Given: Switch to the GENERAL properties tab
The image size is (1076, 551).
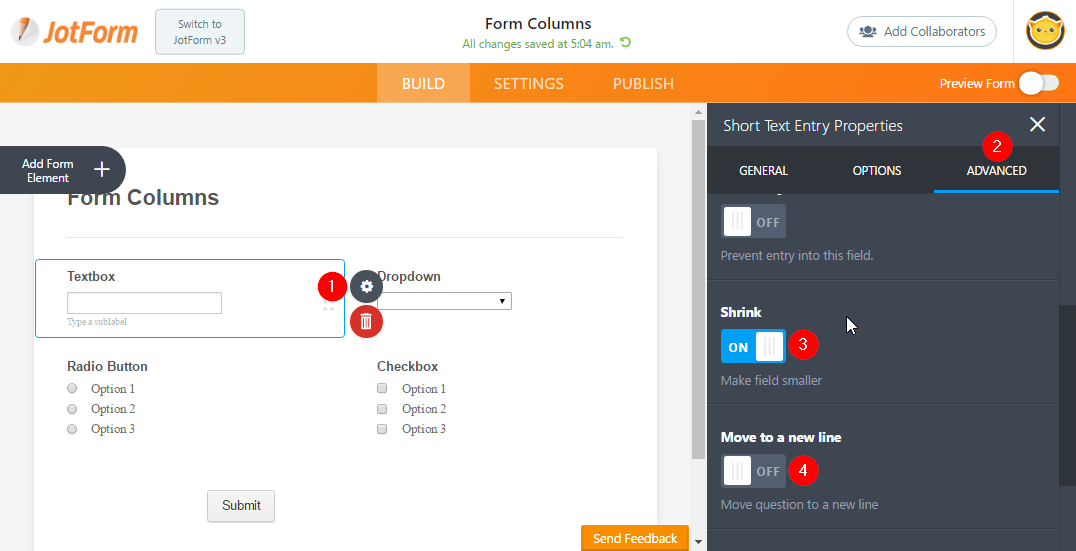Looking at the screenshot, I should (x=763, y=171).
